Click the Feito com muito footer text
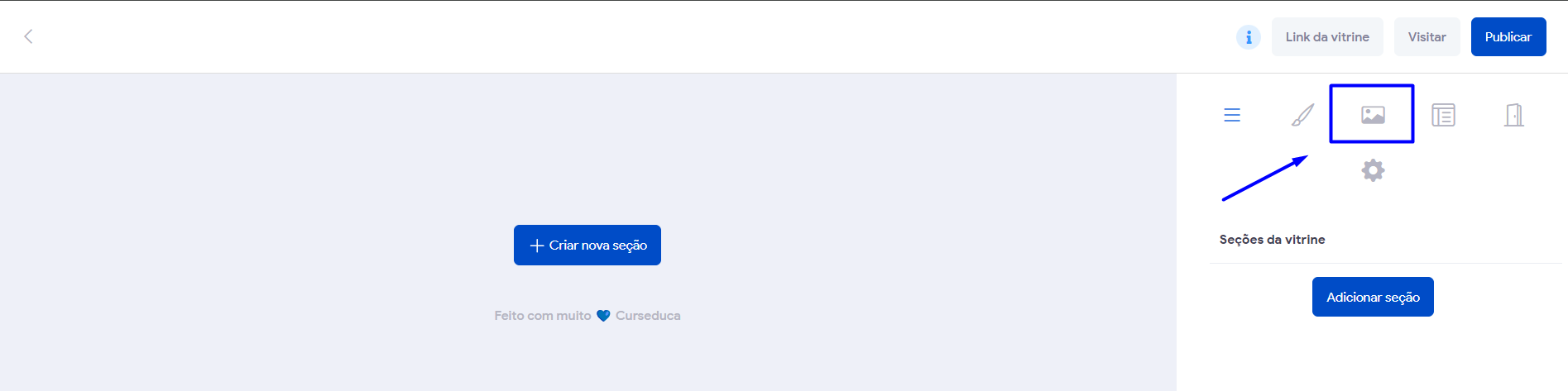Screen dimensions: 1568x391 click(543, 316)
